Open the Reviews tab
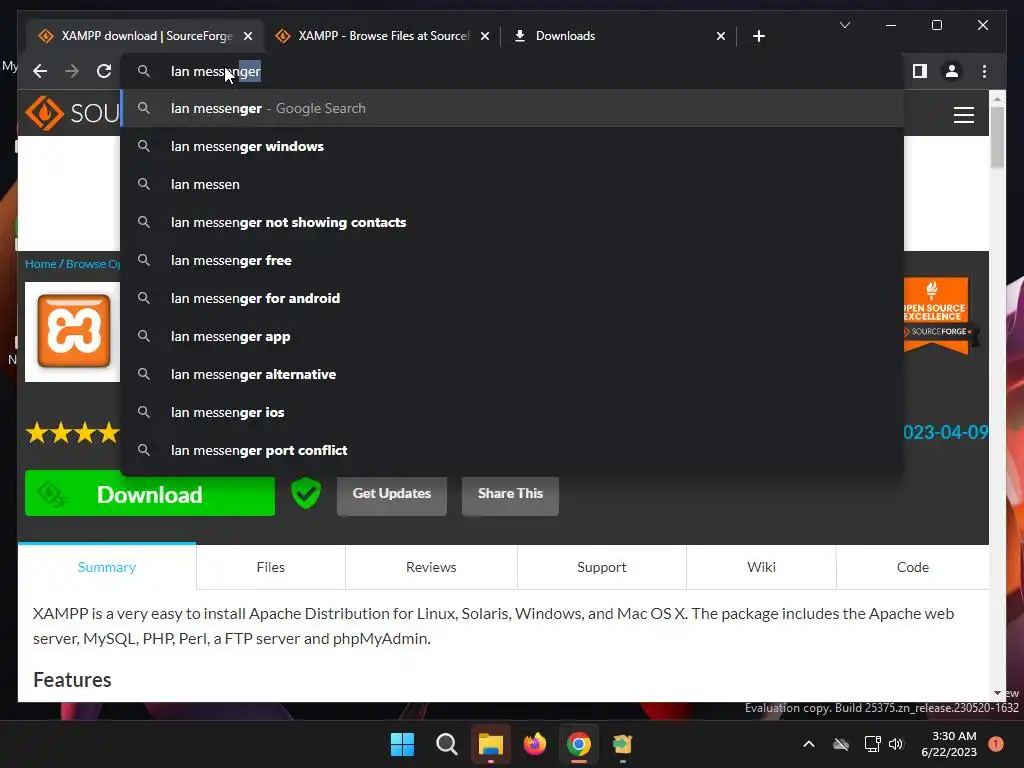This screenshot has width=1024, height=768. coord(431,567)
